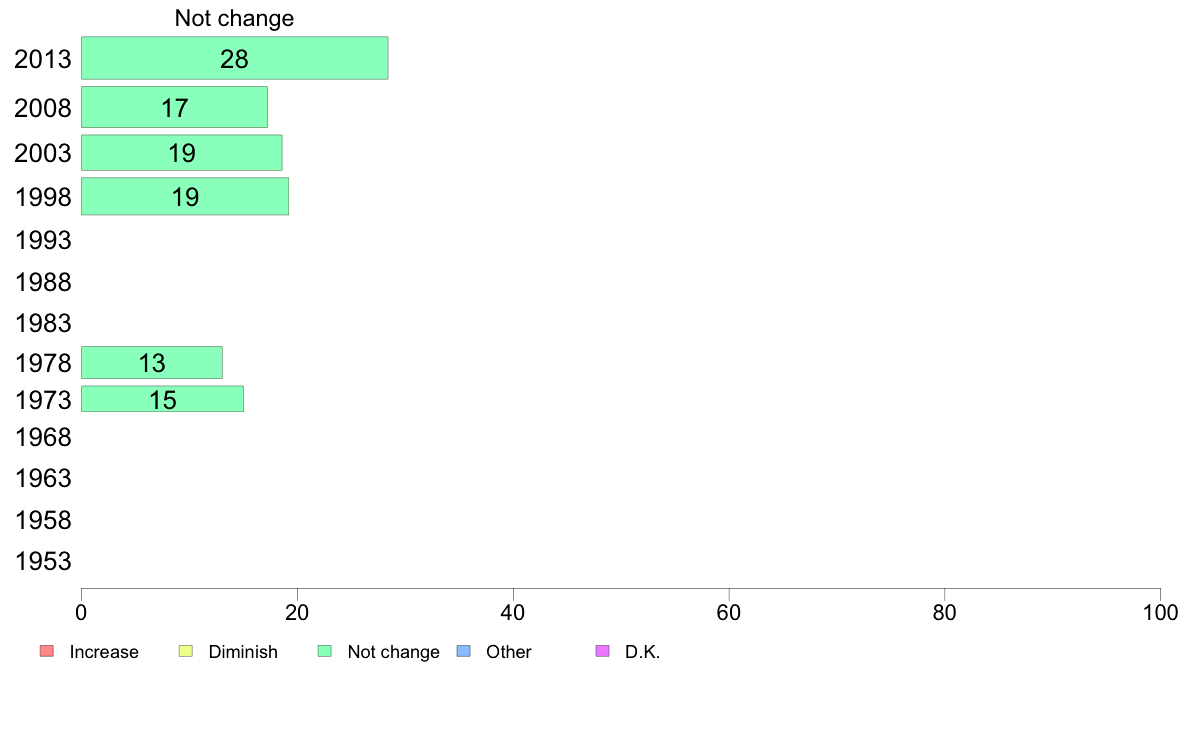This screenshot has height=736, width=1188.
Task: Select the 1978 bar showing 13
Action: click(152, 362)
